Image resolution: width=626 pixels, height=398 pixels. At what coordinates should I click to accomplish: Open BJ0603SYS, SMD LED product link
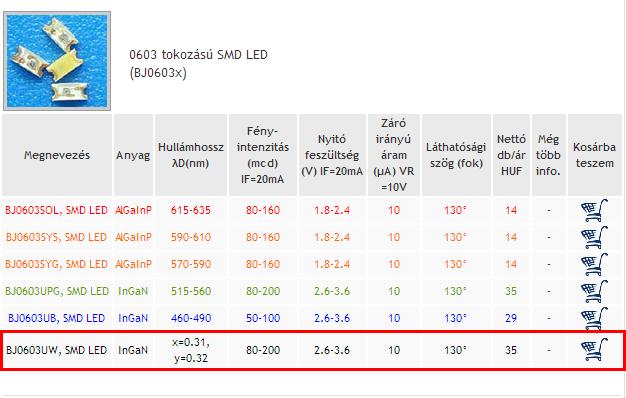56,238
